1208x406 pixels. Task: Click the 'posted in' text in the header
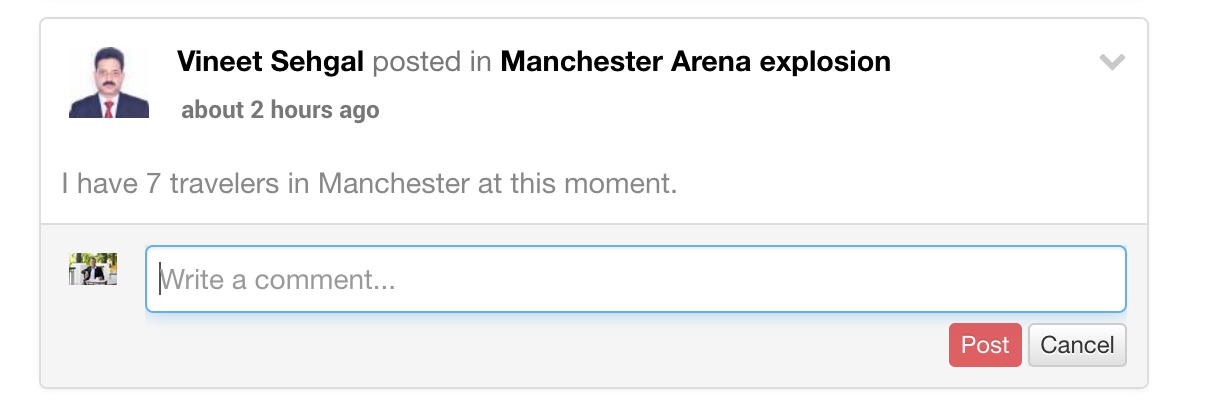pos(432,62)
